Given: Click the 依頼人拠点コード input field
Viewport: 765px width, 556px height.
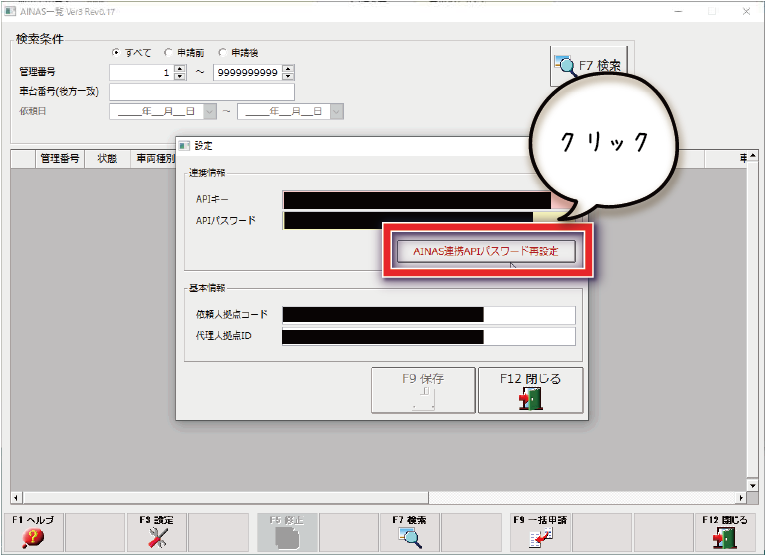Looking at the screenshot, I should pyautogui.click(x=429, y=315).
